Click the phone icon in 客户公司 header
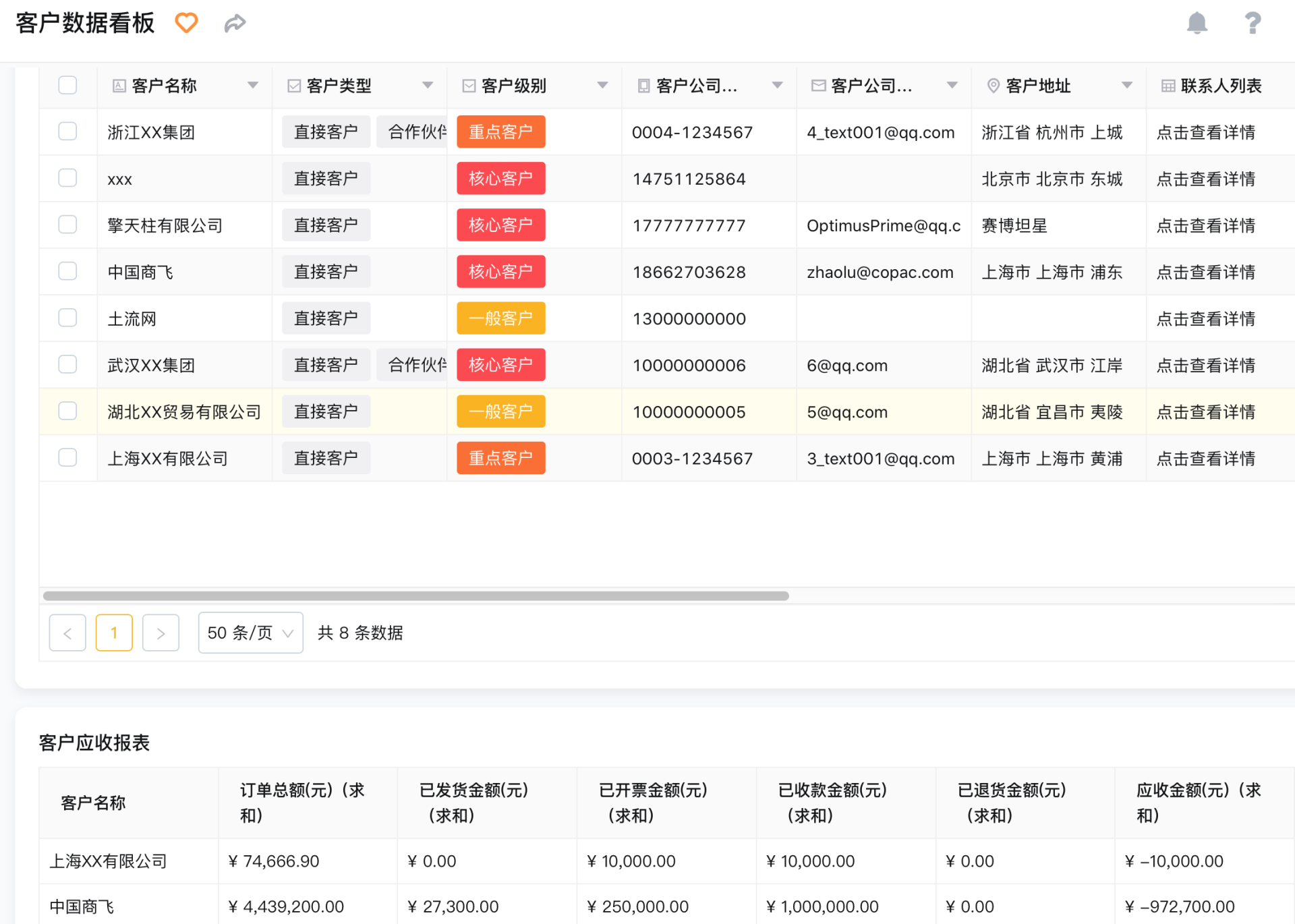This screenshot has width=1295, height=924. click(x=643, y=86)
